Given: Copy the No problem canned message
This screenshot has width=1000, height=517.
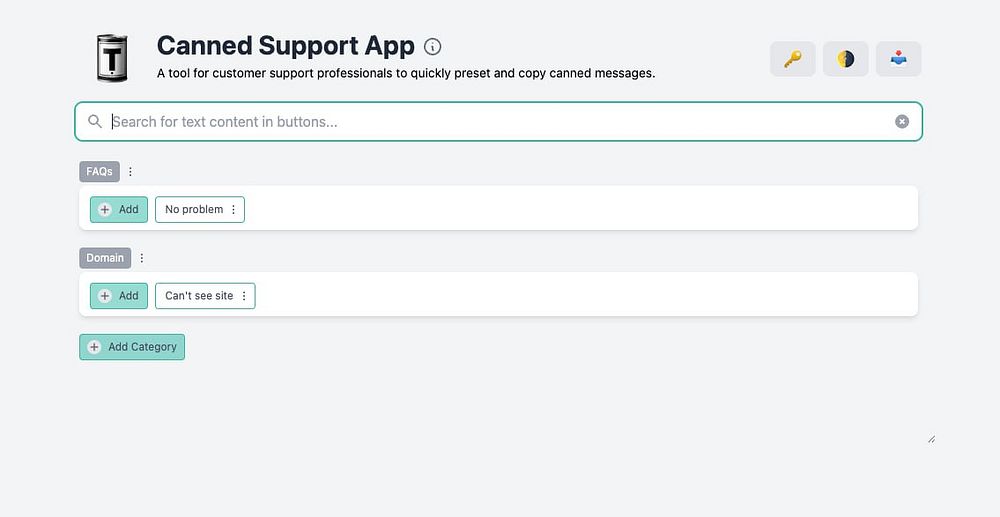Looking at the screenshot, I should 193,210.
